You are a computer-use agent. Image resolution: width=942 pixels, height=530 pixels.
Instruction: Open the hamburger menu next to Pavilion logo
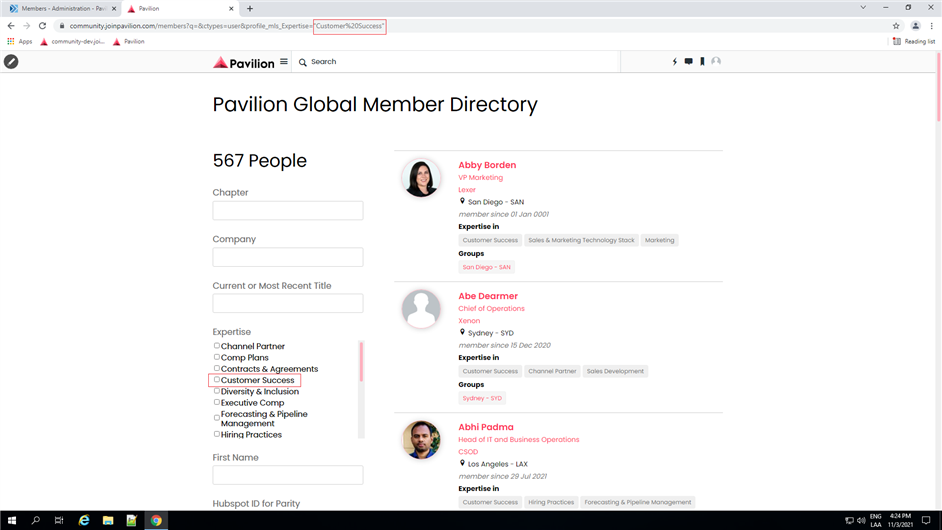click(284, 61)
